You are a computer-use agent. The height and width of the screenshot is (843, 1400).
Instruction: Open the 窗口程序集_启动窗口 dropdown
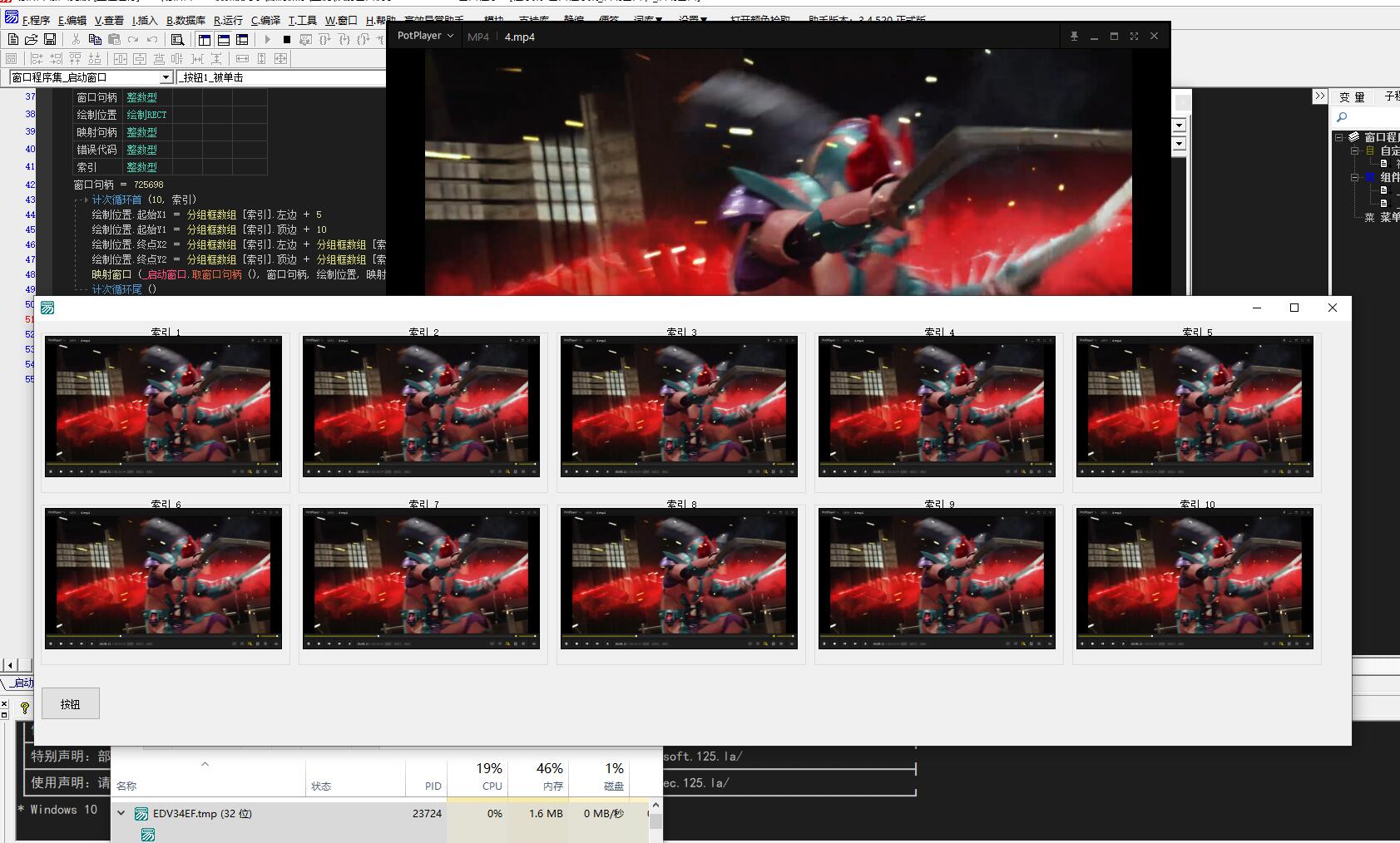[166, 77]
